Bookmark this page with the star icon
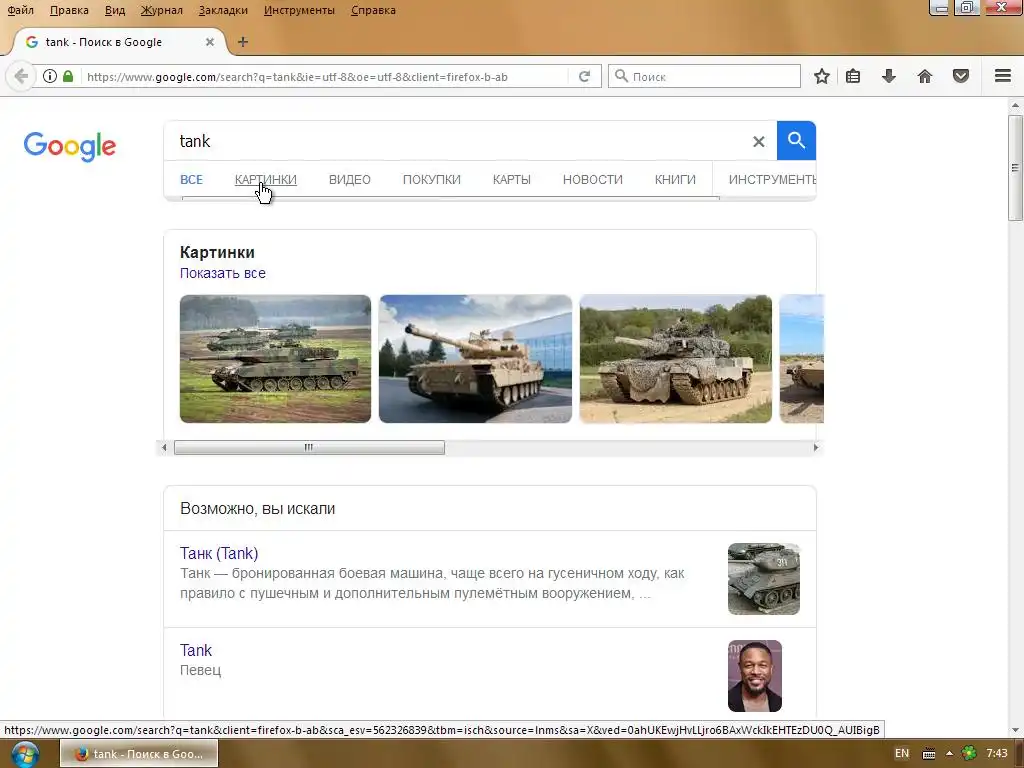The width and height of the screenshot is (1024, 768). (x=822, y=76)
